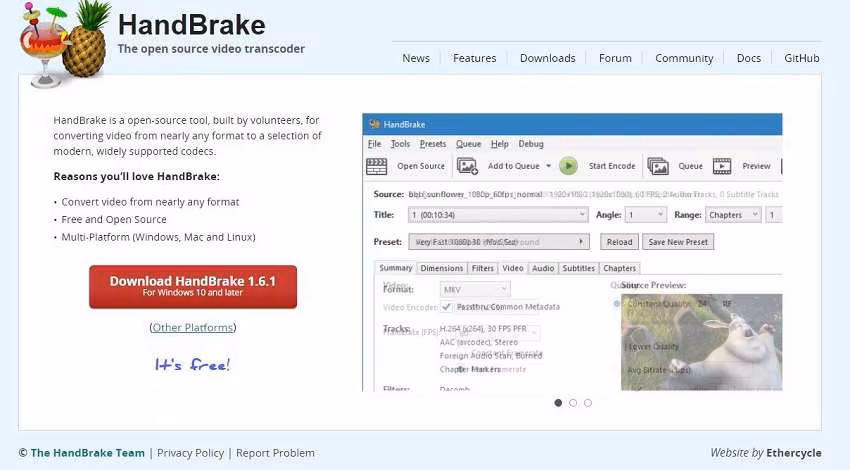This screenshot has width=850, height=470.
Task: Click the It's free! handwritten text
Action: pos(192,365)
